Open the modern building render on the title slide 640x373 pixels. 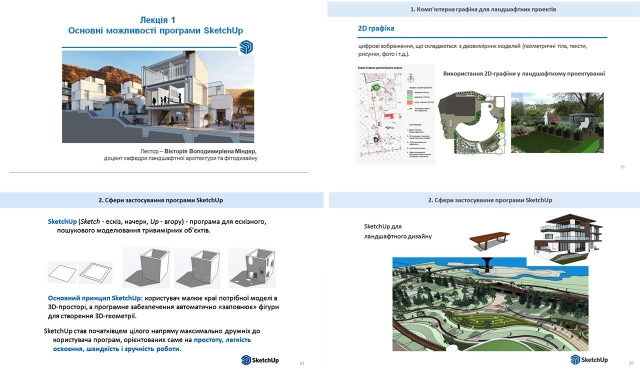click(x=158, y=97)
